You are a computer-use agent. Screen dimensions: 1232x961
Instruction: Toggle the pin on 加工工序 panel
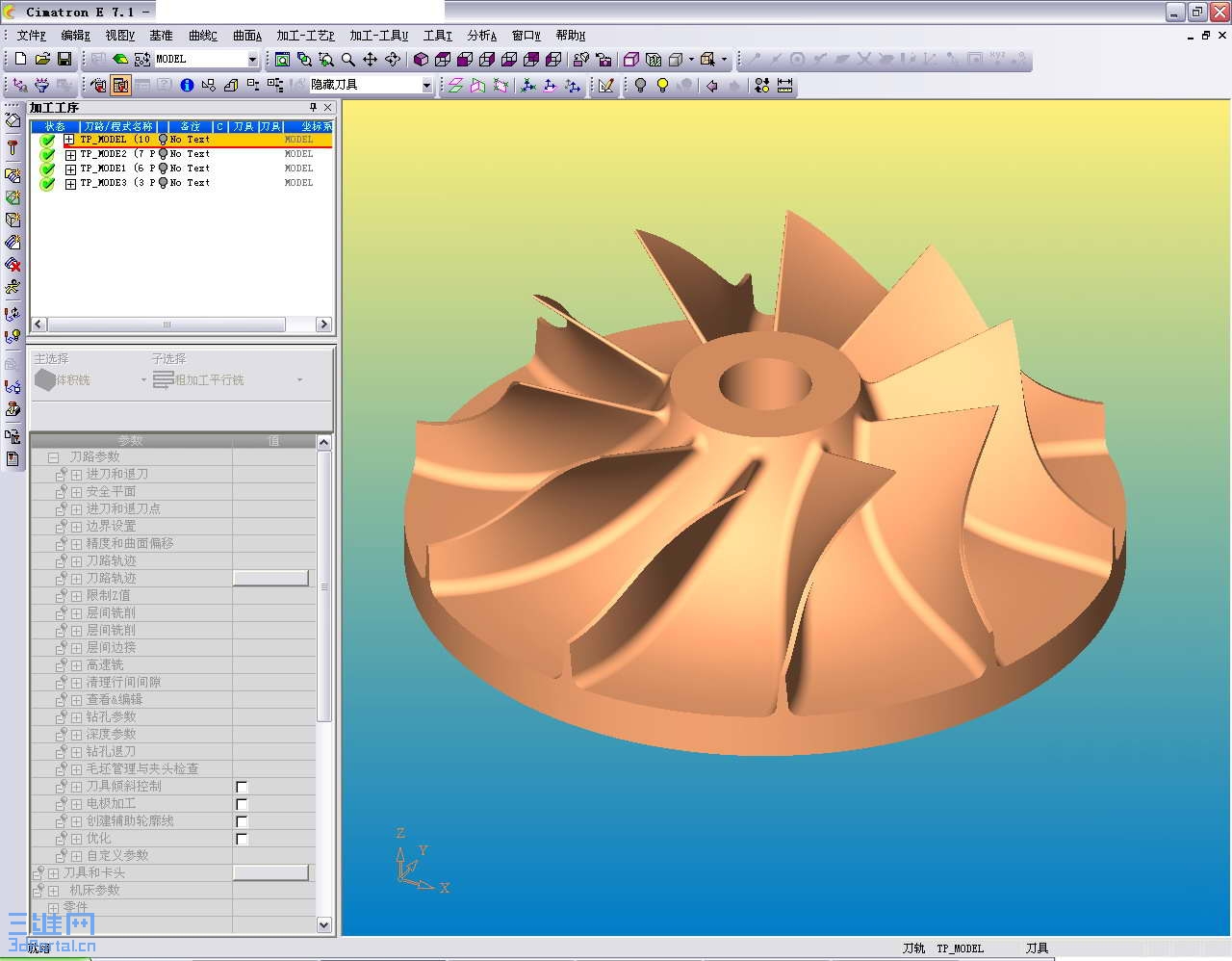coord(313,107)
